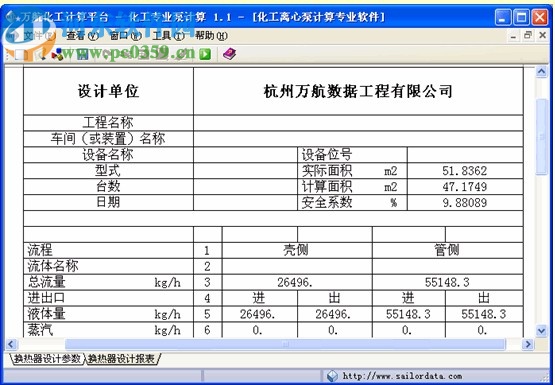This screenshot has height=385, width=555.
Task: Click the 设备名称 label cell
Action: [108, 155]
